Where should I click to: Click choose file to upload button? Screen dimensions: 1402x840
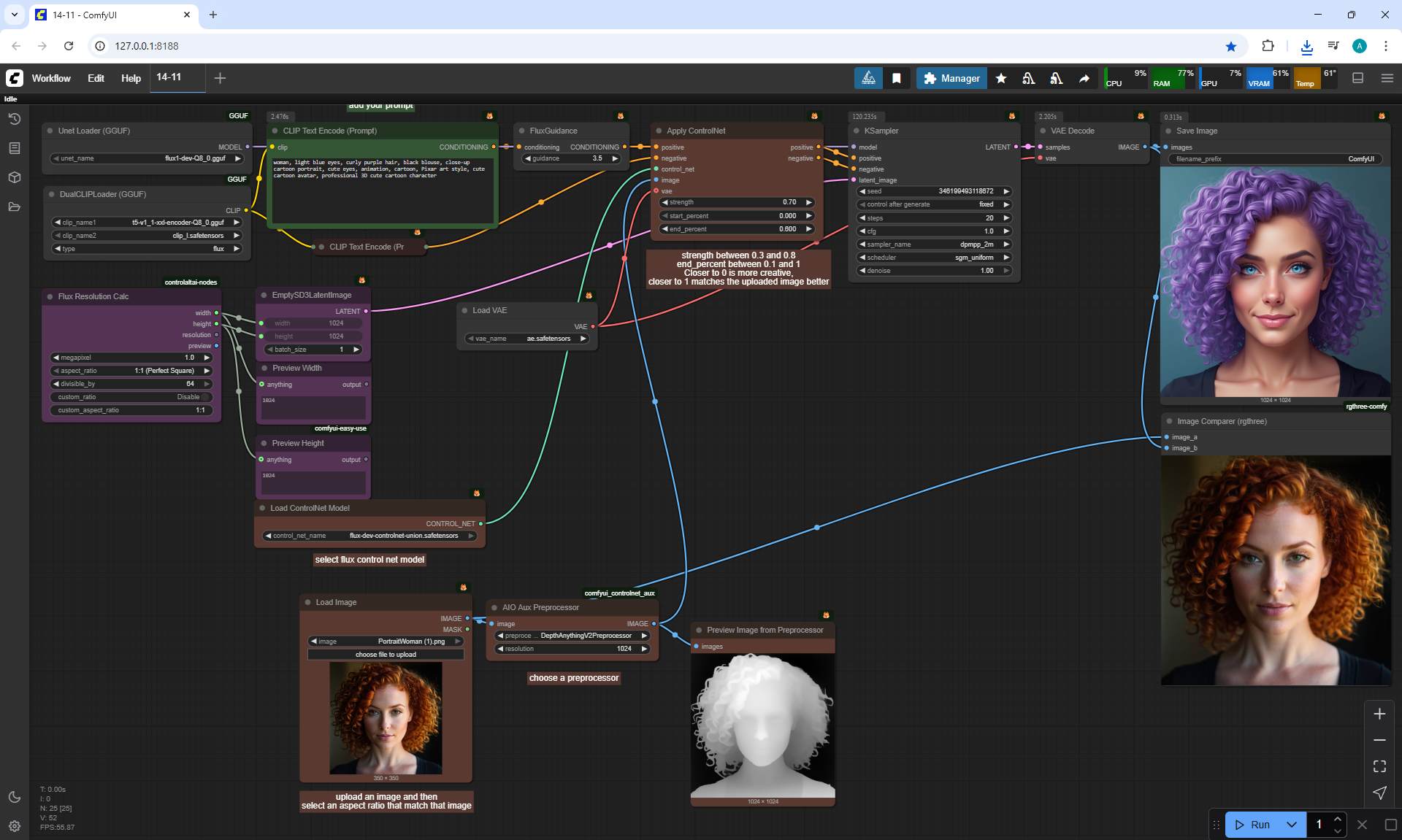tap(386, 655)
